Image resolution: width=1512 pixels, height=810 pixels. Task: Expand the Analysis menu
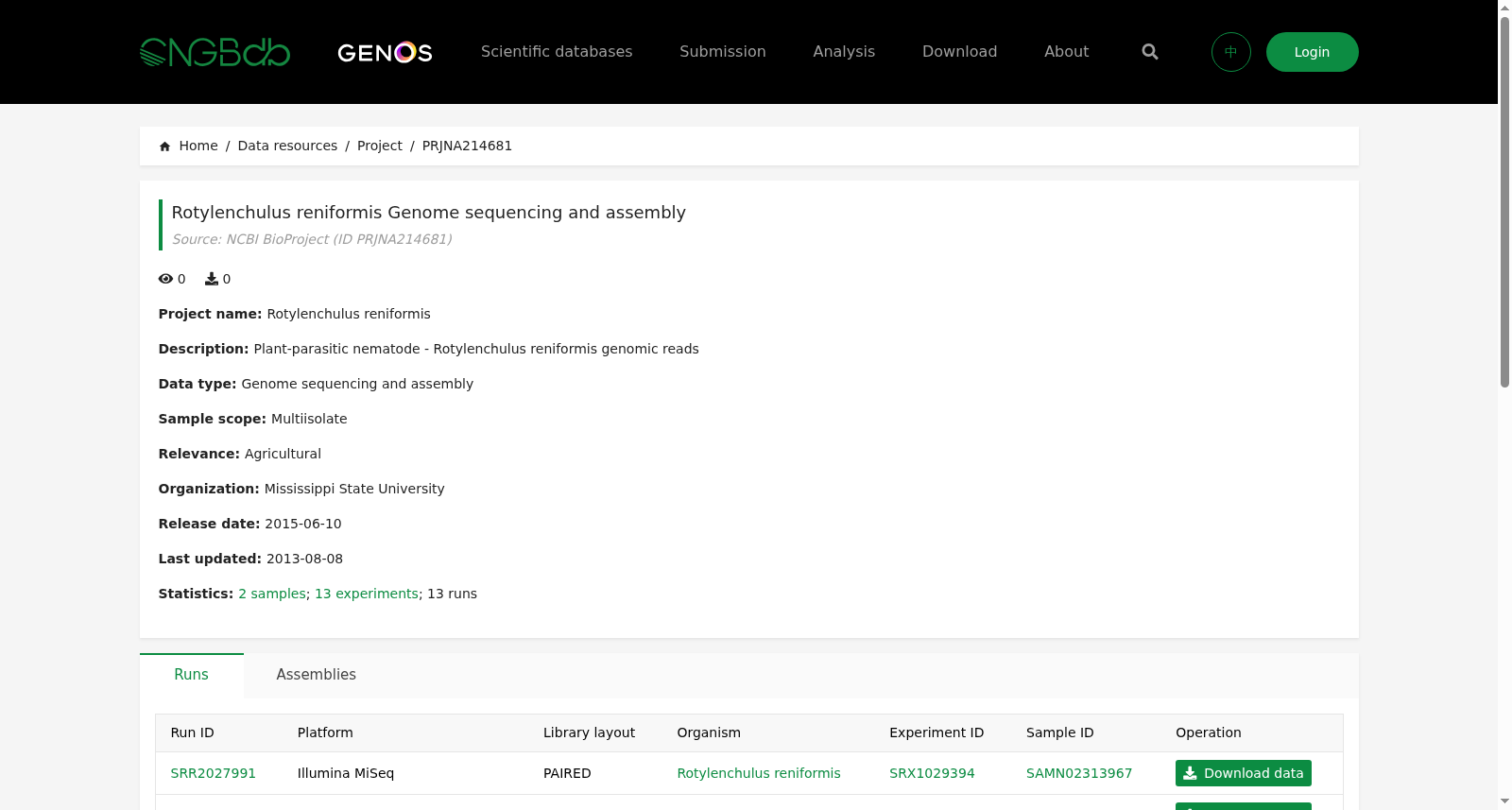(844, 52)
